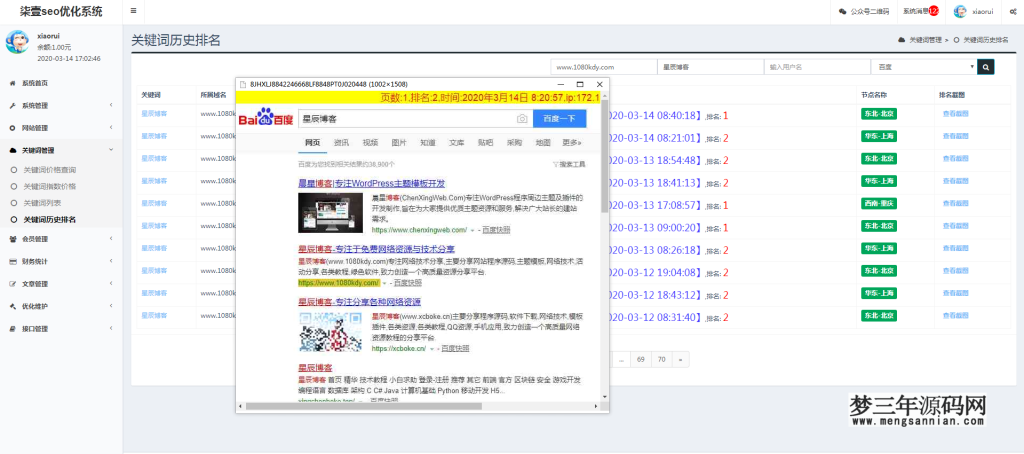Click the circle icon beside 网站管理
Screen dimensions: 1024x454
click(12, 128)
